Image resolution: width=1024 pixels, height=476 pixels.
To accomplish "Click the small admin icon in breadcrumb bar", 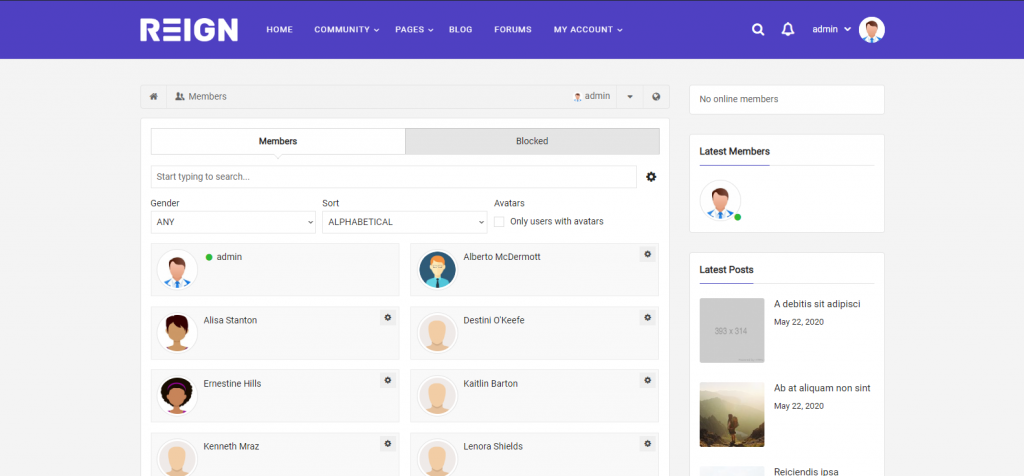I will [x=577, y=97].
